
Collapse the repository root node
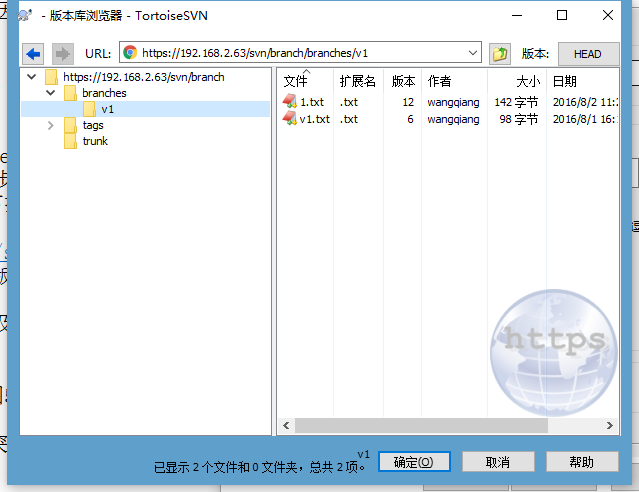(x=32, y=77)
